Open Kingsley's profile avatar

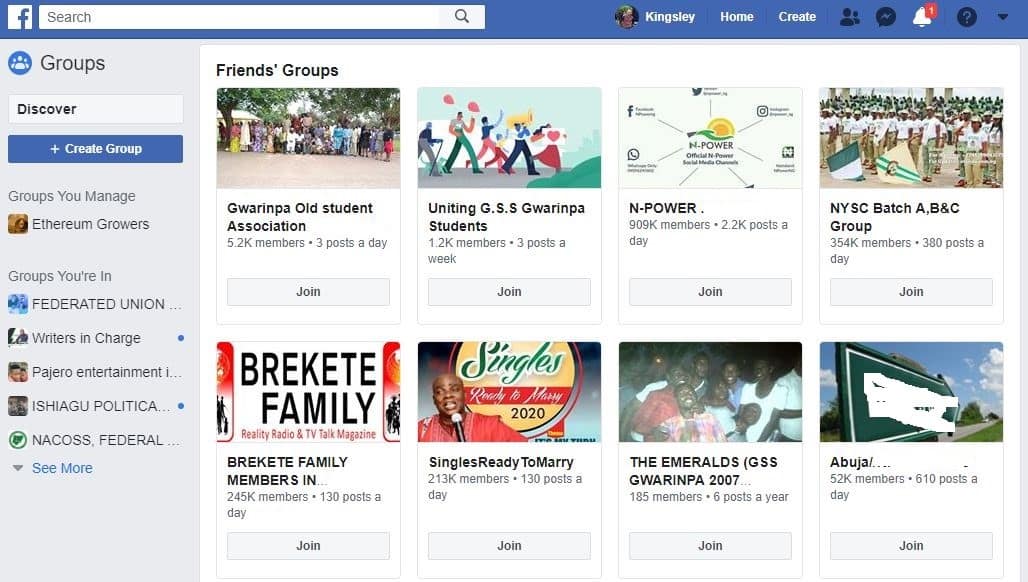[627, 17]
